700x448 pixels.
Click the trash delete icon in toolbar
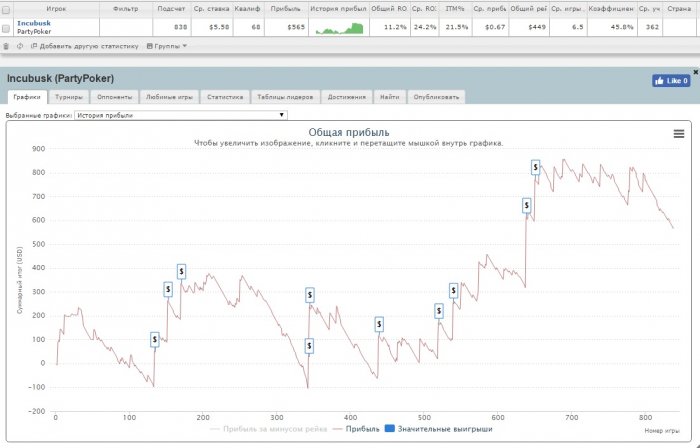6,46
